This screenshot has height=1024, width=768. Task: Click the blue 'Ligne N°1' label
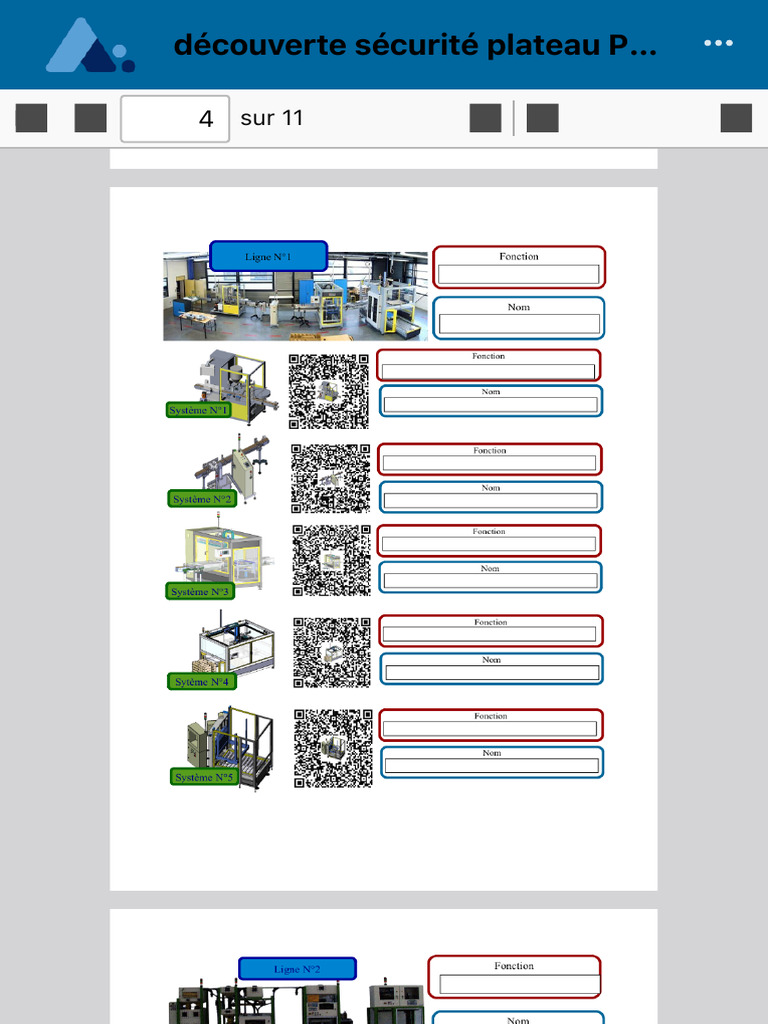click(x=268, y=256)
